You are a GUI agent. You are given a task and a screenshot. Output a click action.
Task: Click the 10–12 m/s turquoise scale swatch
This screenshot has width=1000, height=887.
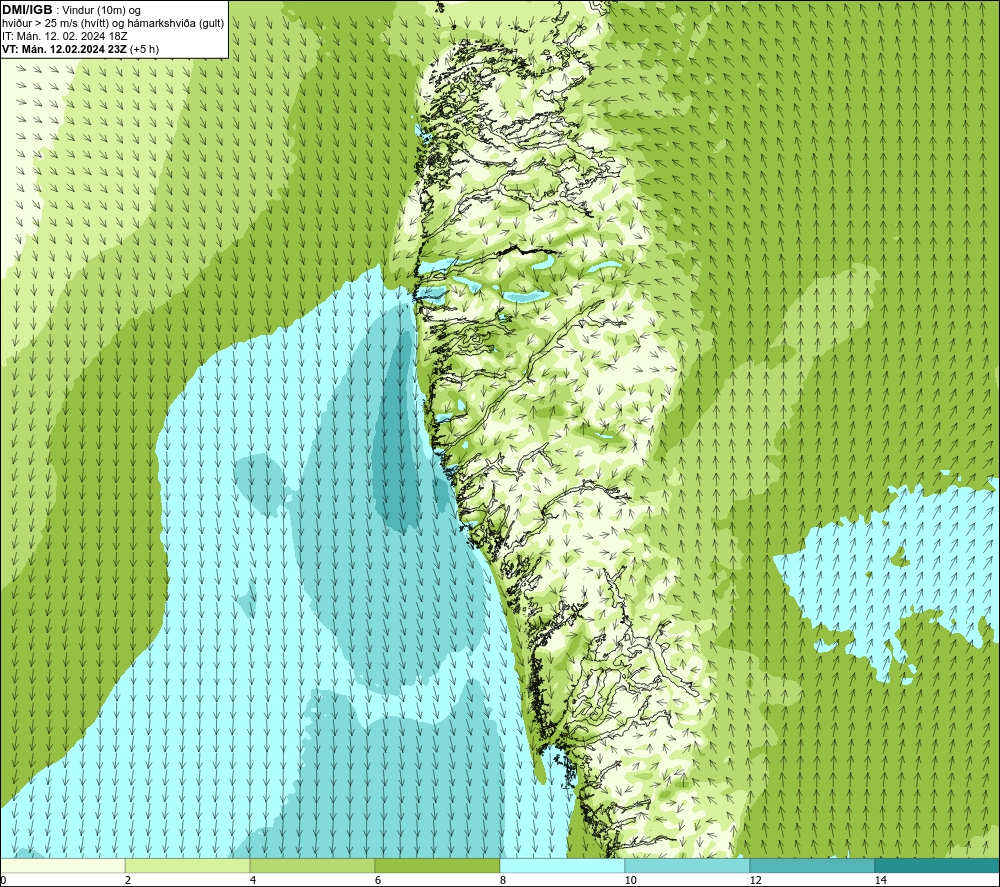click(688, 865)
